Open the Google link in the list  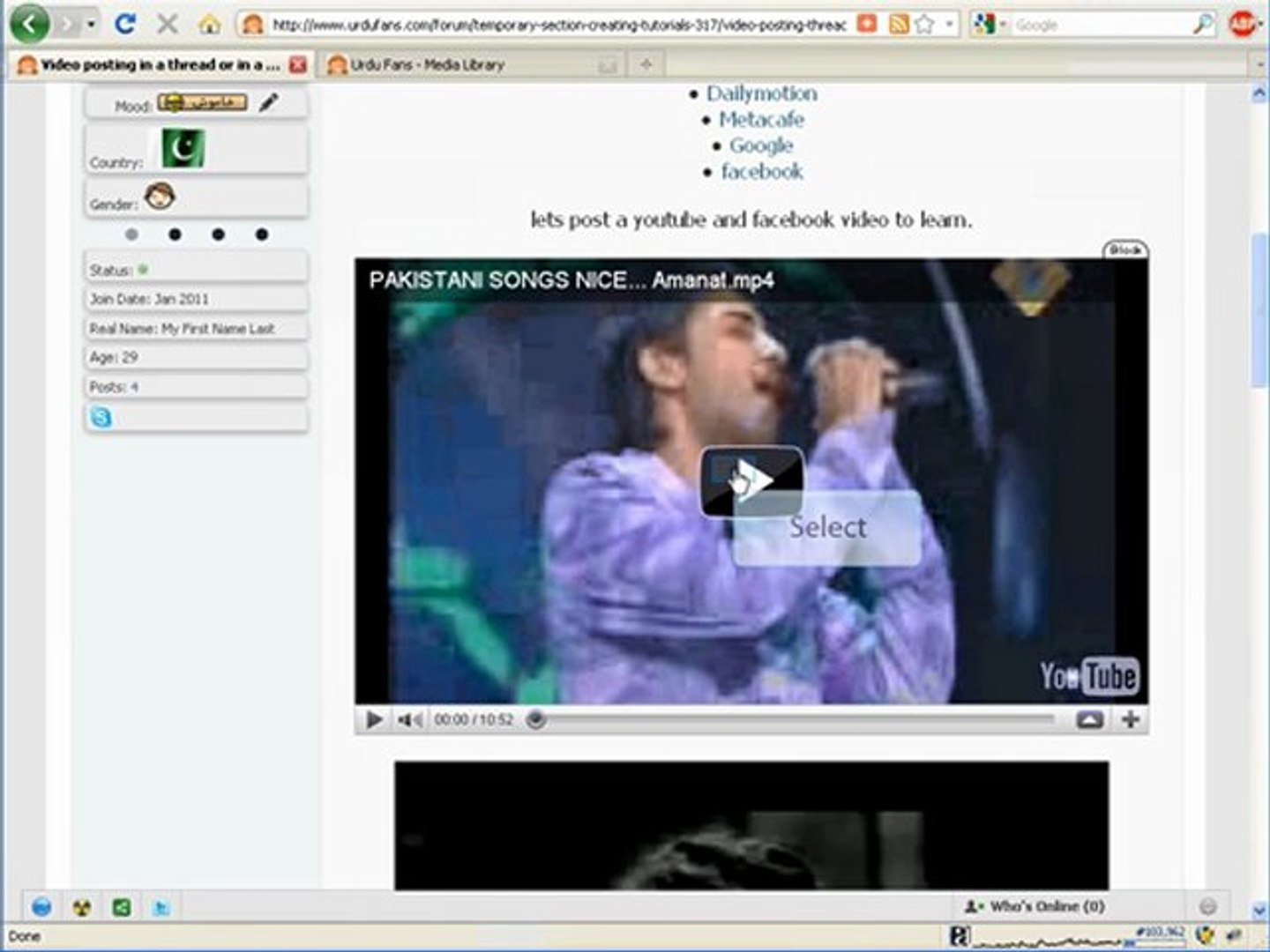coord(761,145)
